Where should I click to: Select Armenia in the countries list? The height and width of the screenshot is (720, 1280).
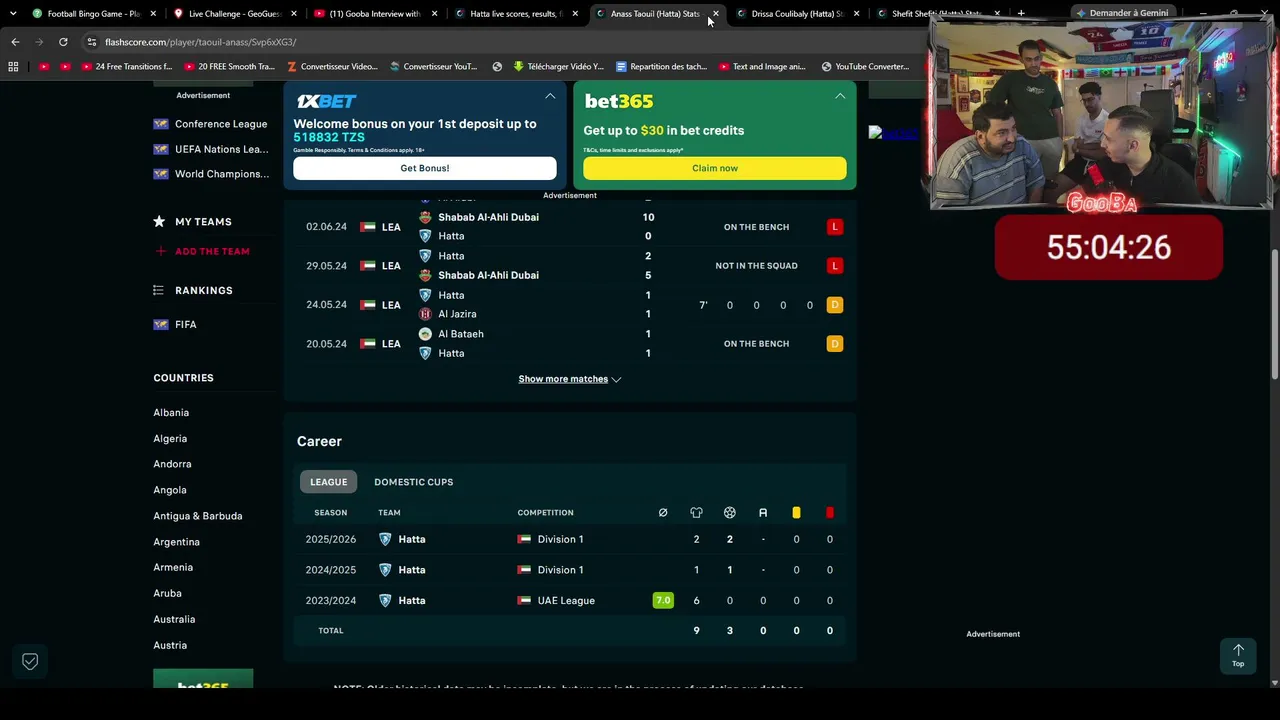tap(173, 567)
